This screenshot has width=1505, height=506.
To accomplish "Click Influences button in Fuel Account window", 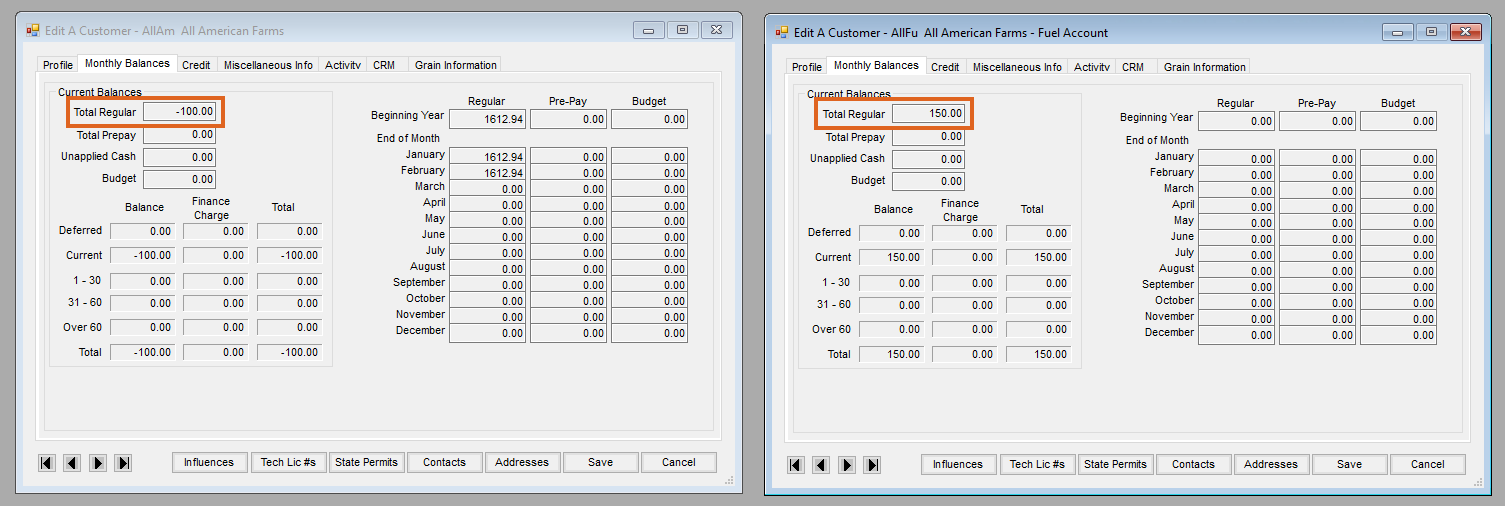I will 958,464.
